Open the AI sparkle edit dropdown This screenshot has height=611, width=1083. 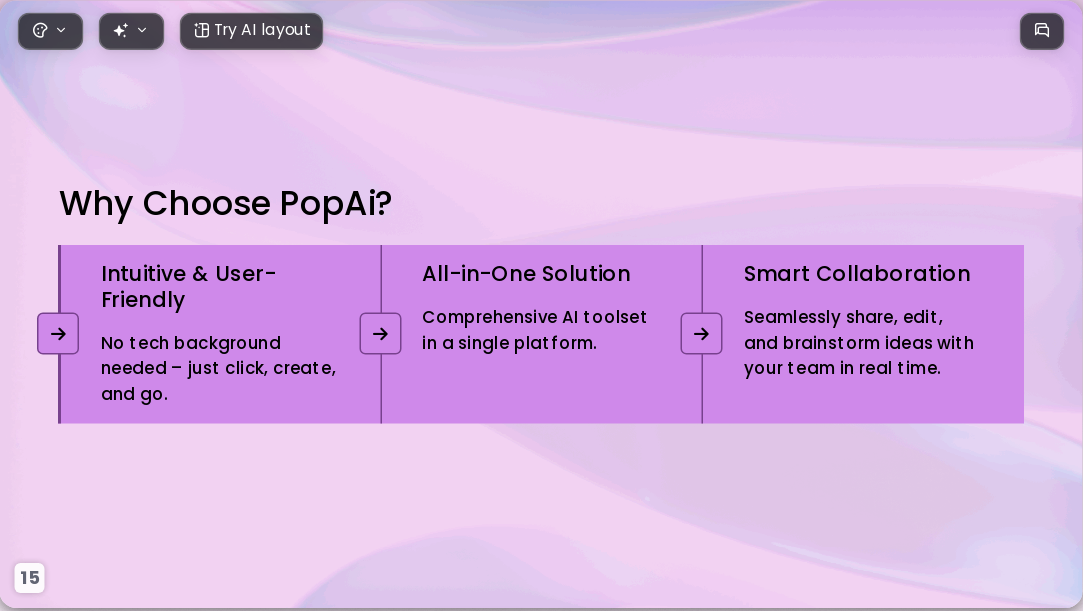(131, 31)
